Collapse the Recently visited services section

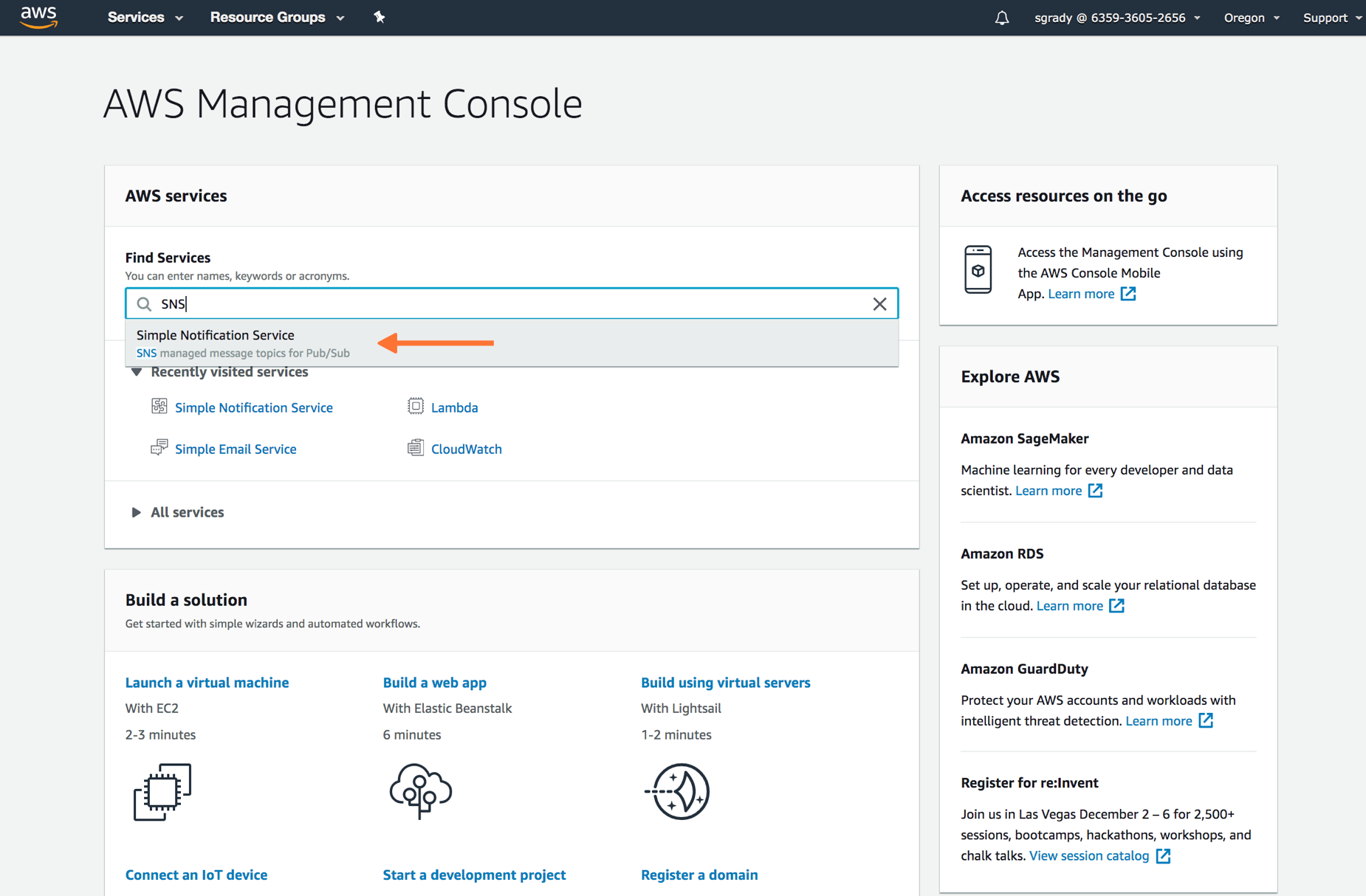[137, 372]
